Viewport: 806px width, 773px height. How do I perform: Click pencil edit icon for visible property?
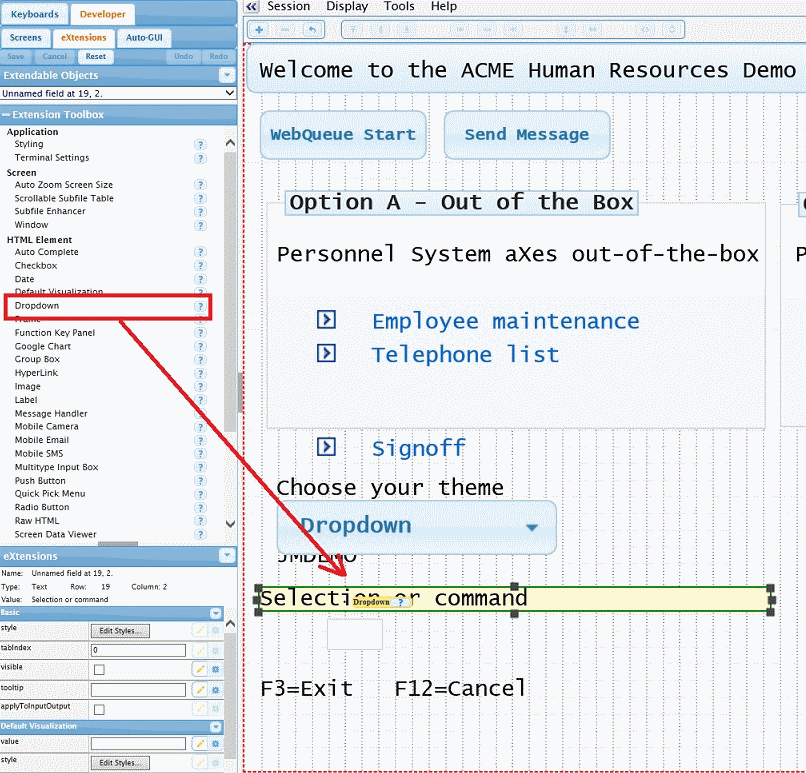[200, 668]
